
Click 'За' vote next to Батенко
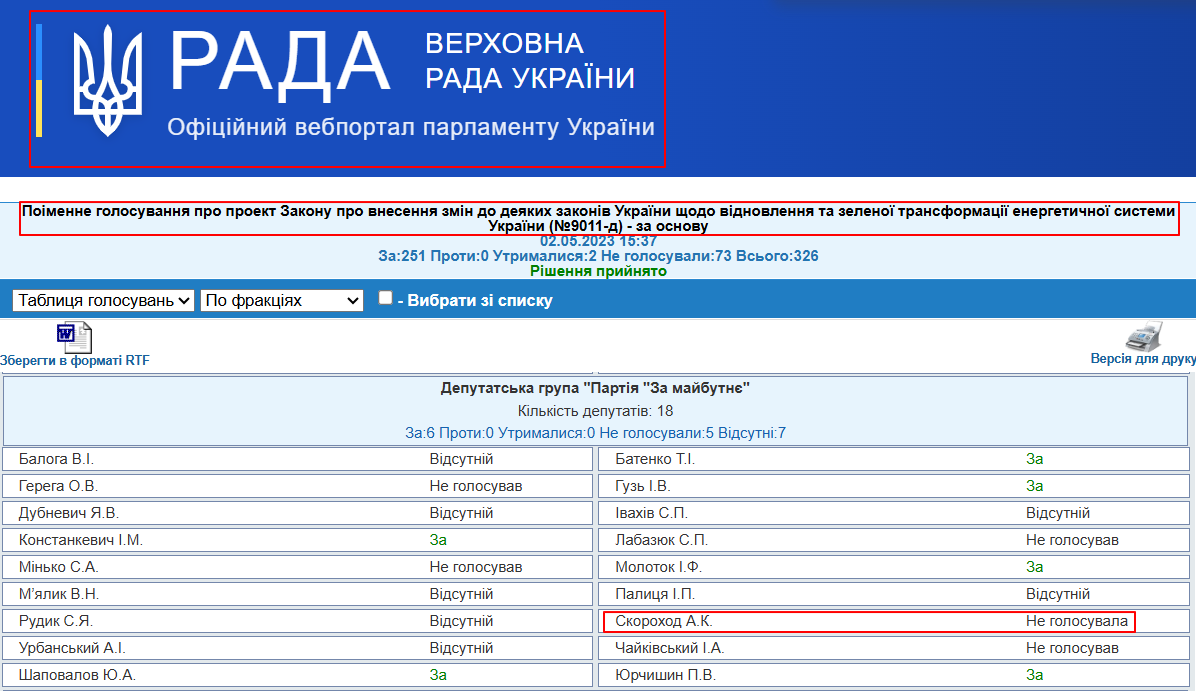[1034, 459]
